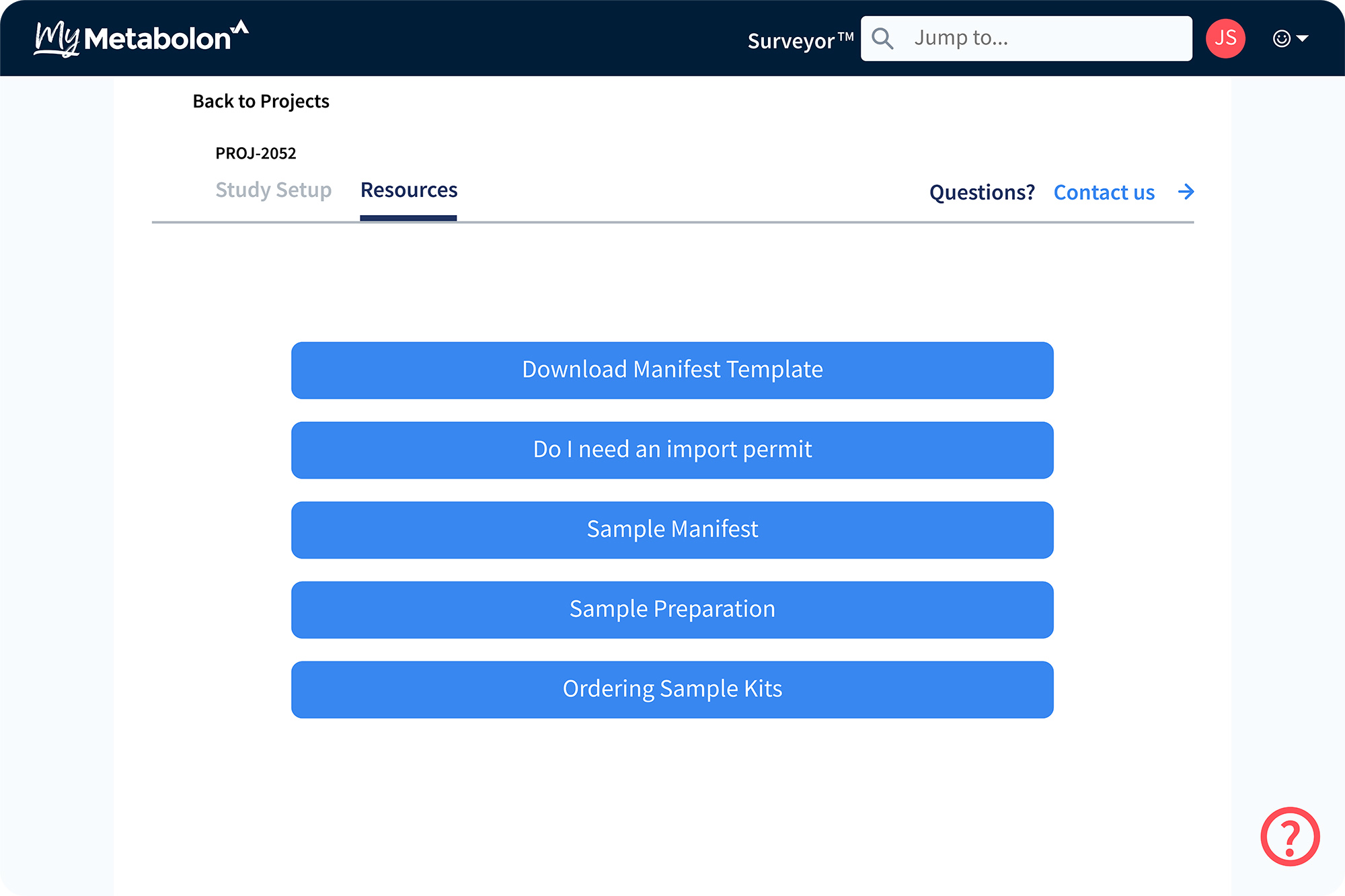Select the Resources tab
The image size is (1345, 896).
(409, 190)
